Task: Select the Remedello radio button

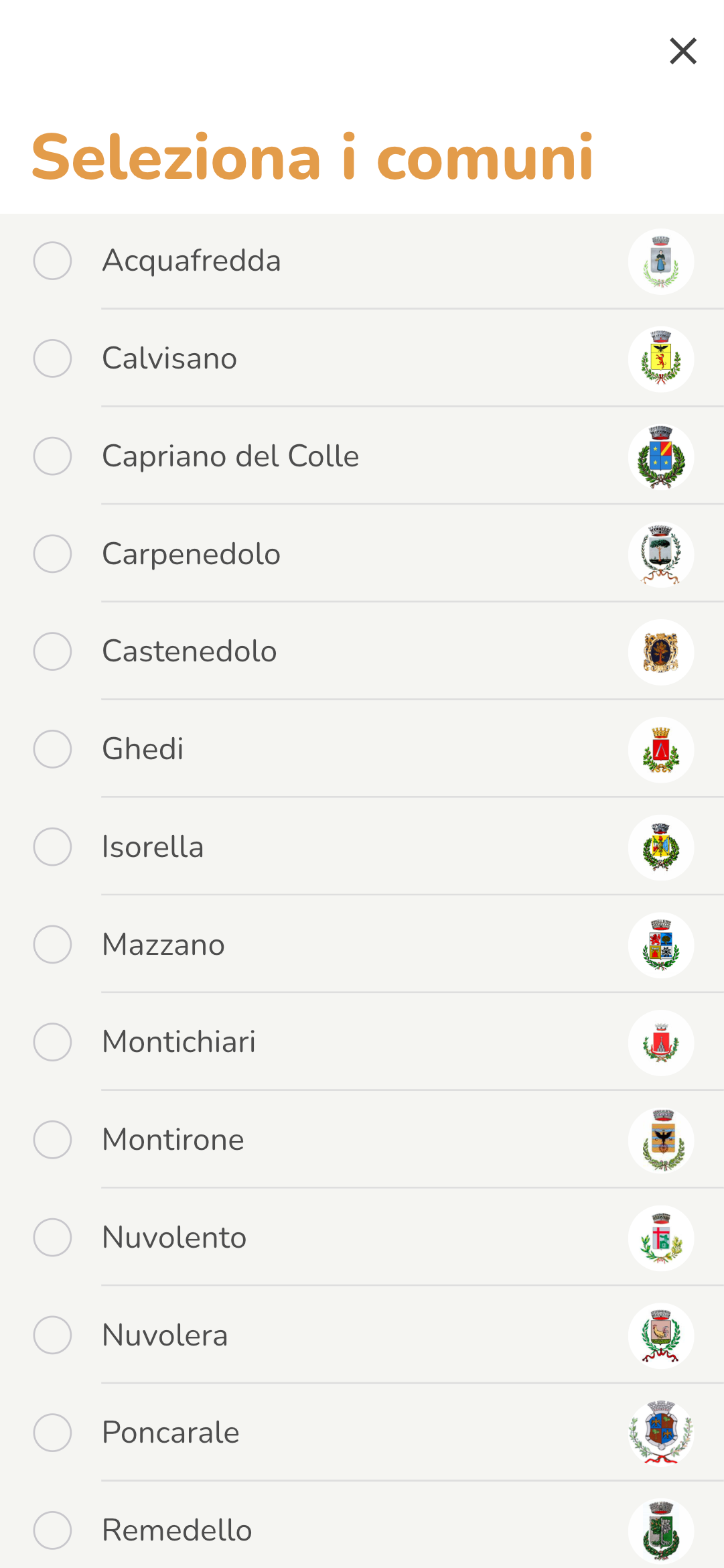Action: 52,1530
